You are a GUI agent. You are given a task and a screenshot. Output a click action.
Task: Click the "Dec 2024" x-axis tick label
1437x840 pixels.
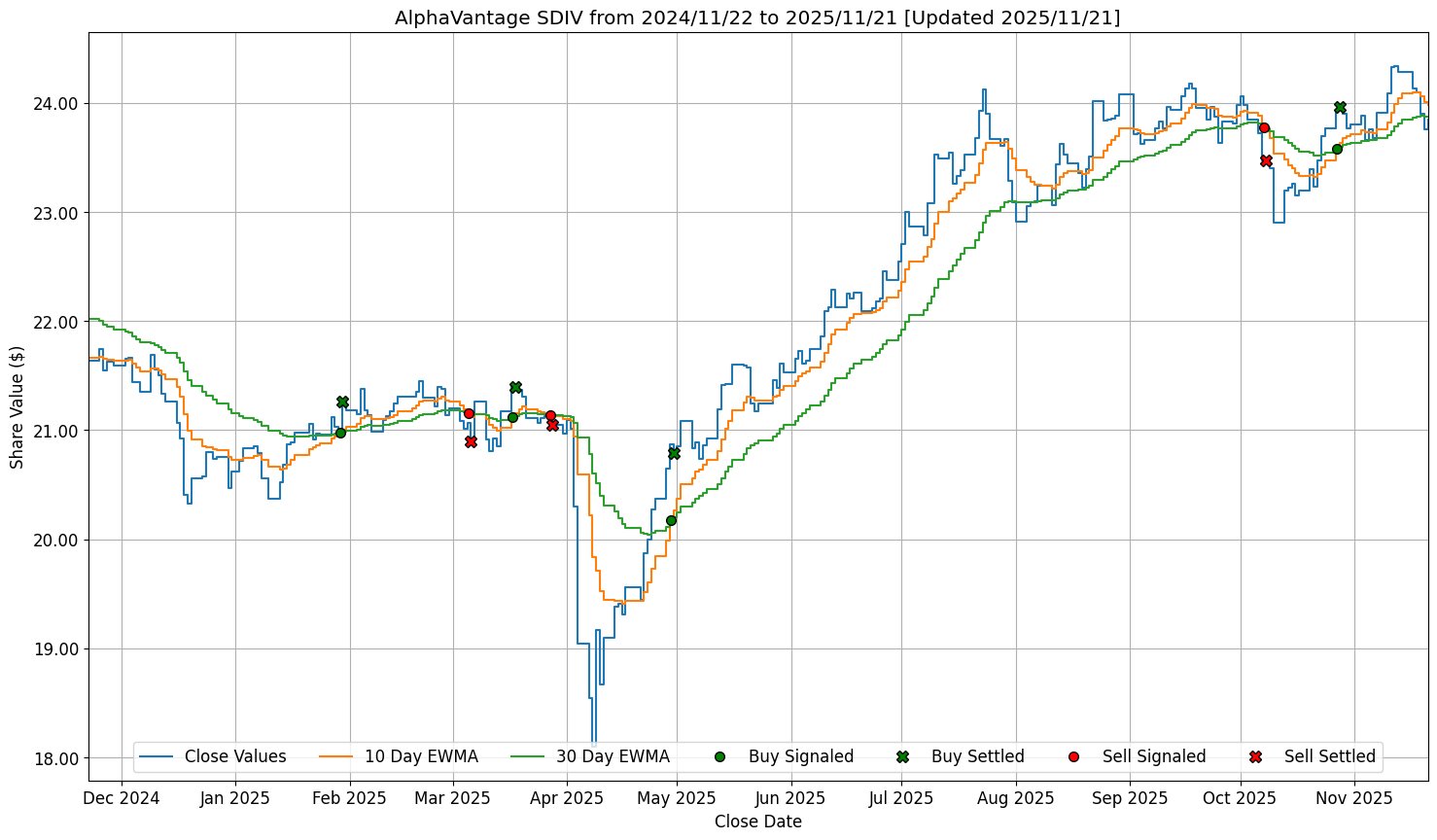(x=122, y=798)
